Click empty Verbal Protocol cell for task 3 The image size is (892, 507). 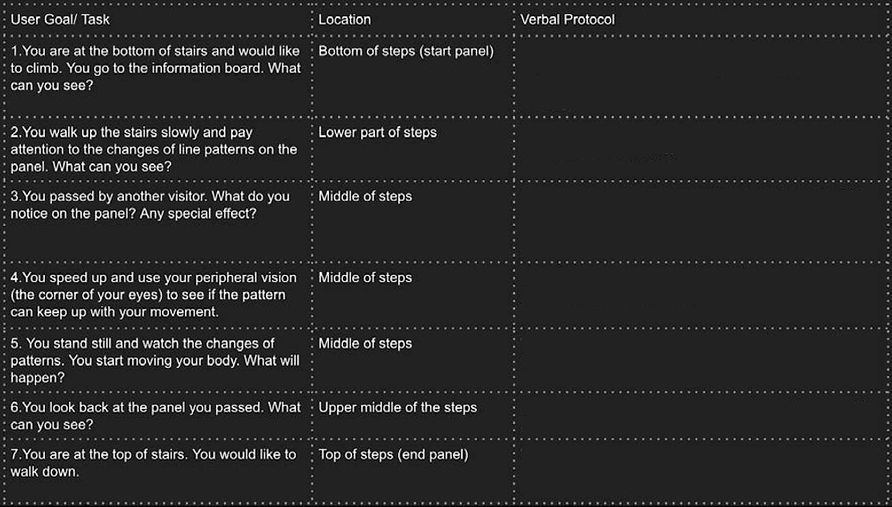coord(703,222)
